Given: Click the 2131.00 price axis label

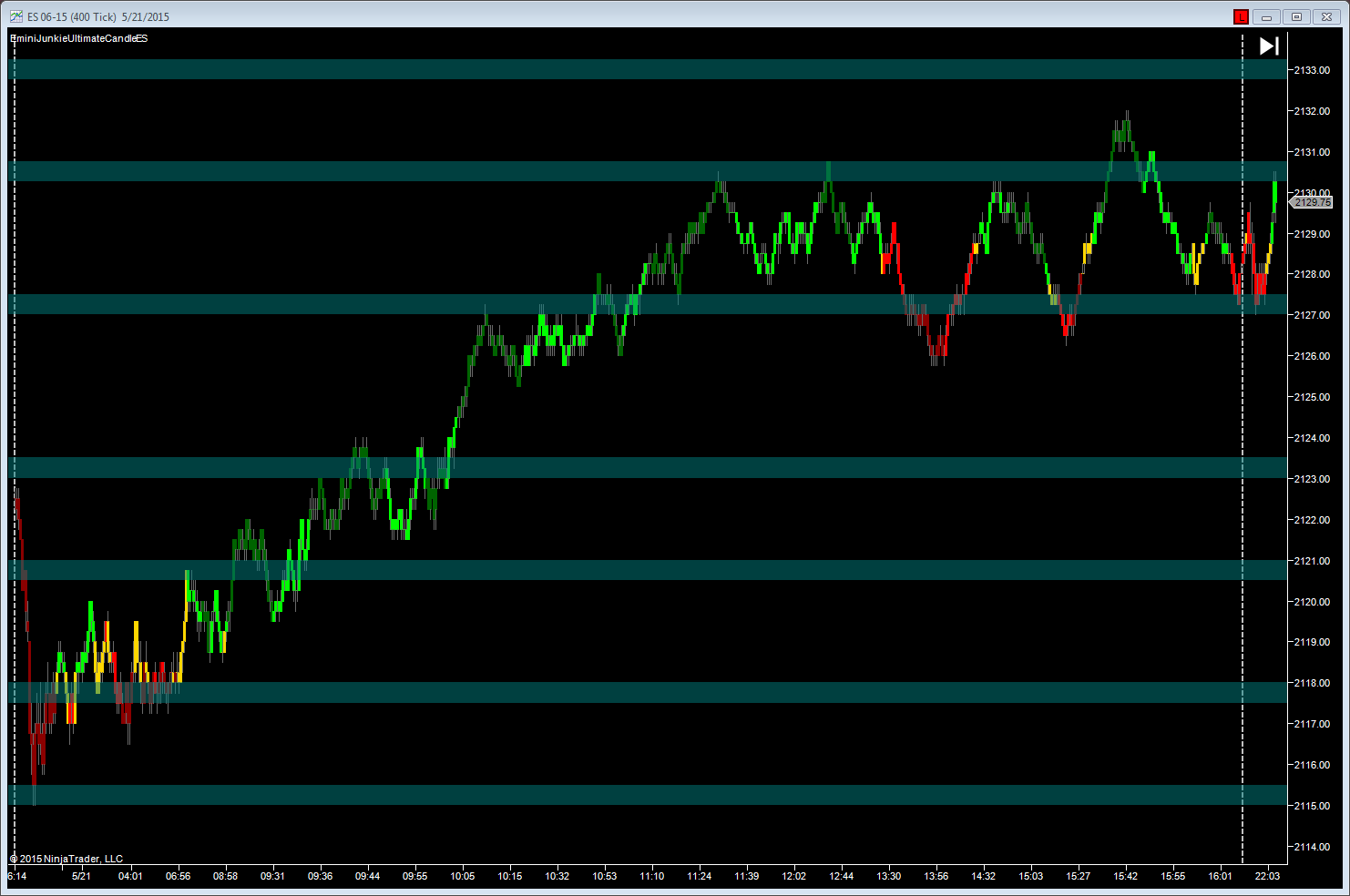Looking at the screenshot, I should pyautogui.click(x=1312, y=152).
